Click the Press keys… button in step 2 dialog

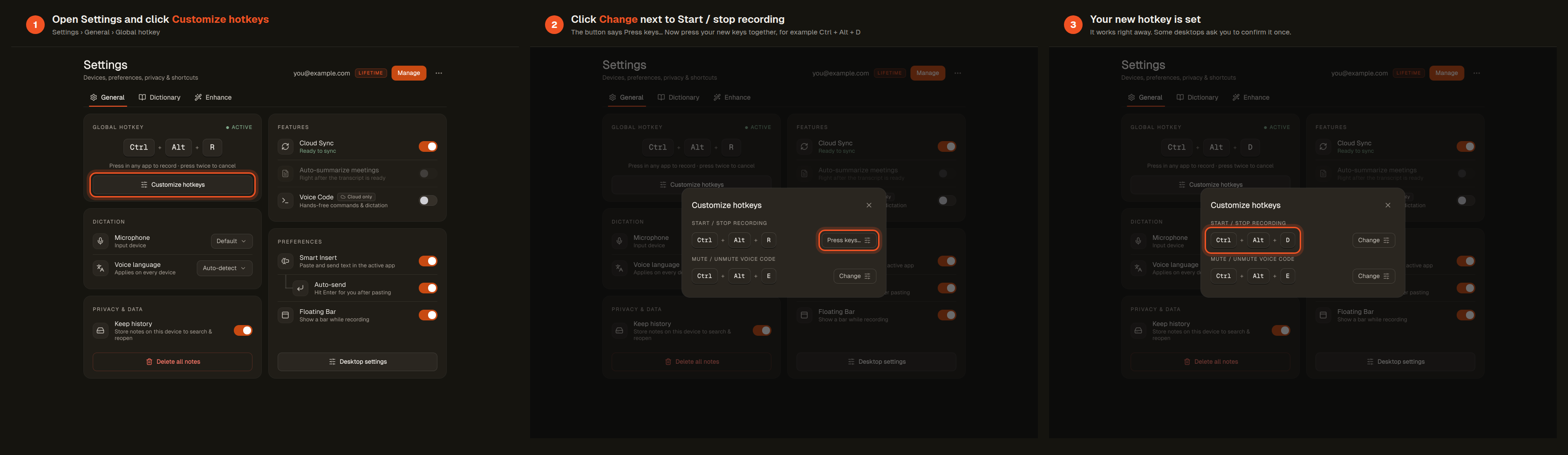click(x=849, y=240)
